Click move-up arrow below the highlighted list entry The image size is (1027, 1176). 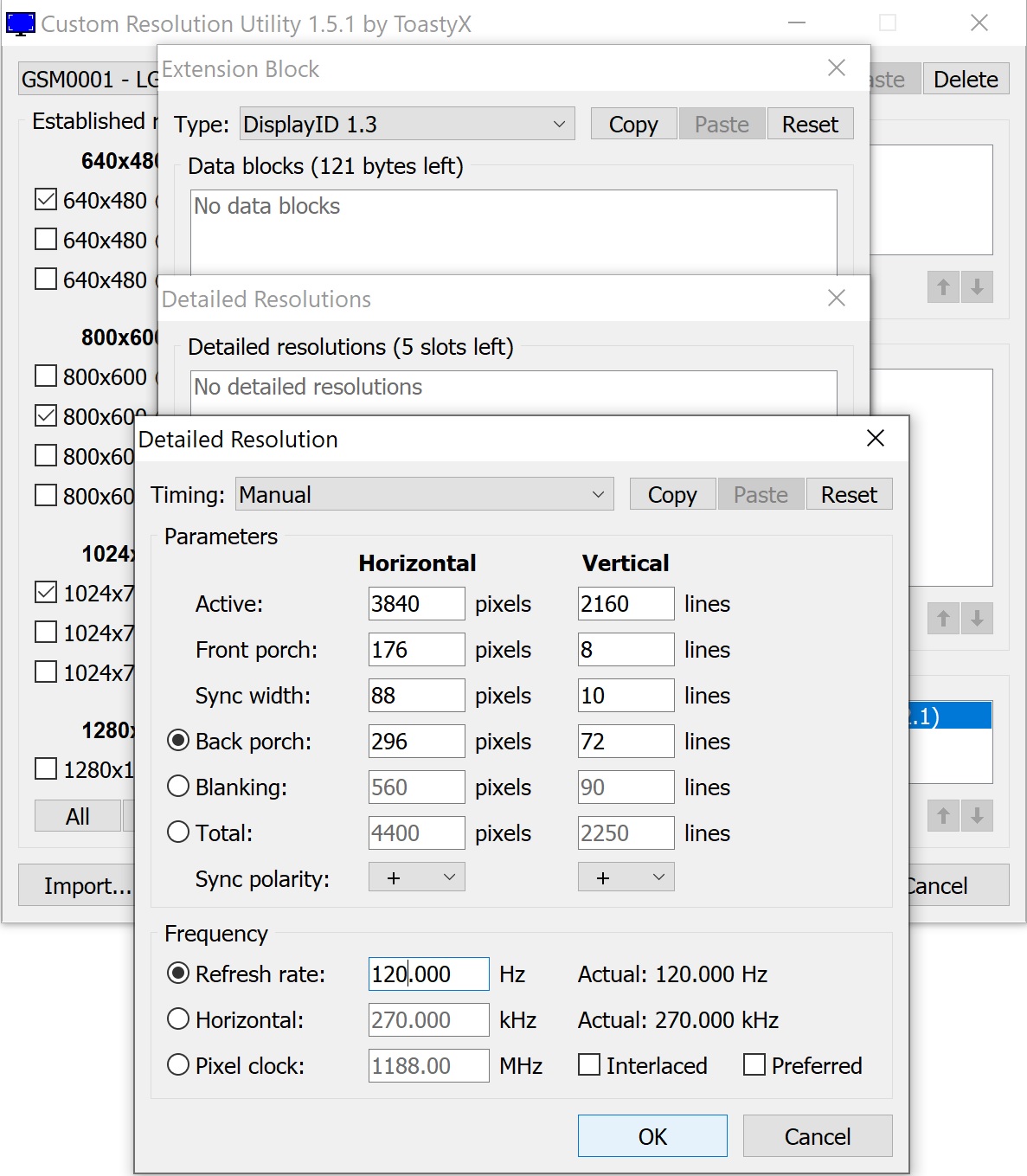coord(943,815)
